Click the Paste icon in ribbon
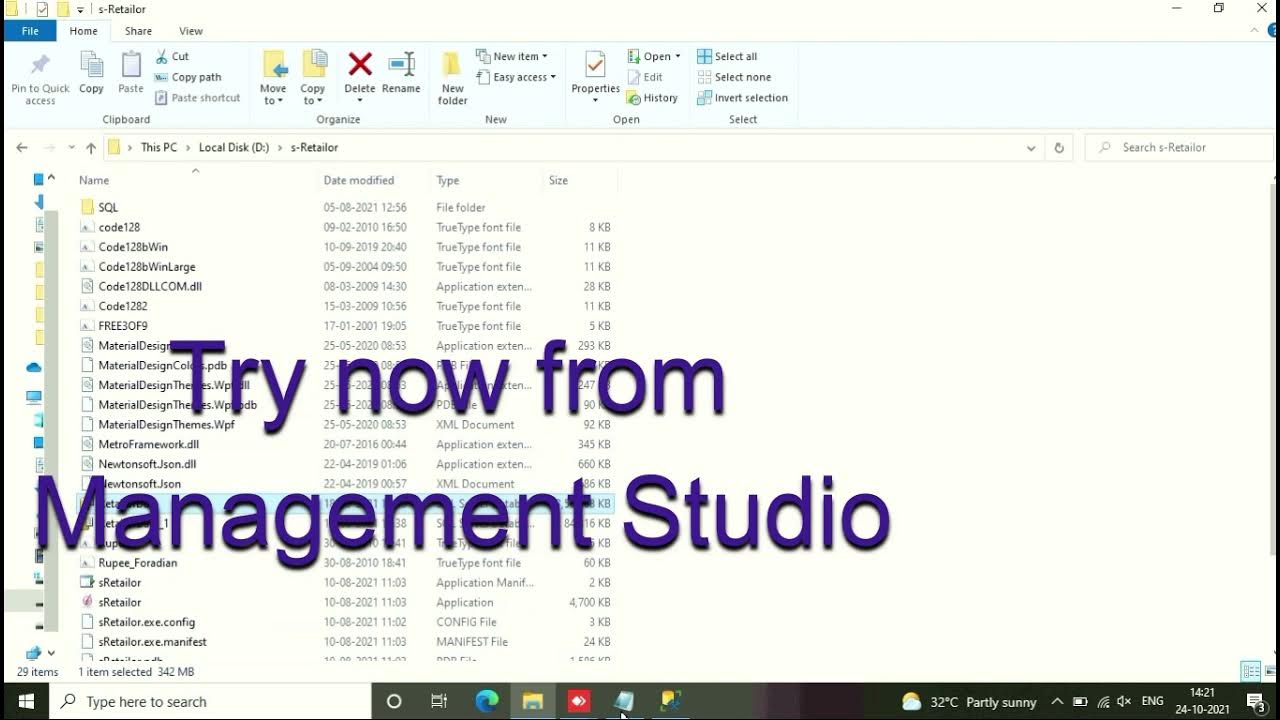The height and width of the screenshot is (720, 1280). tap(131, 65)
